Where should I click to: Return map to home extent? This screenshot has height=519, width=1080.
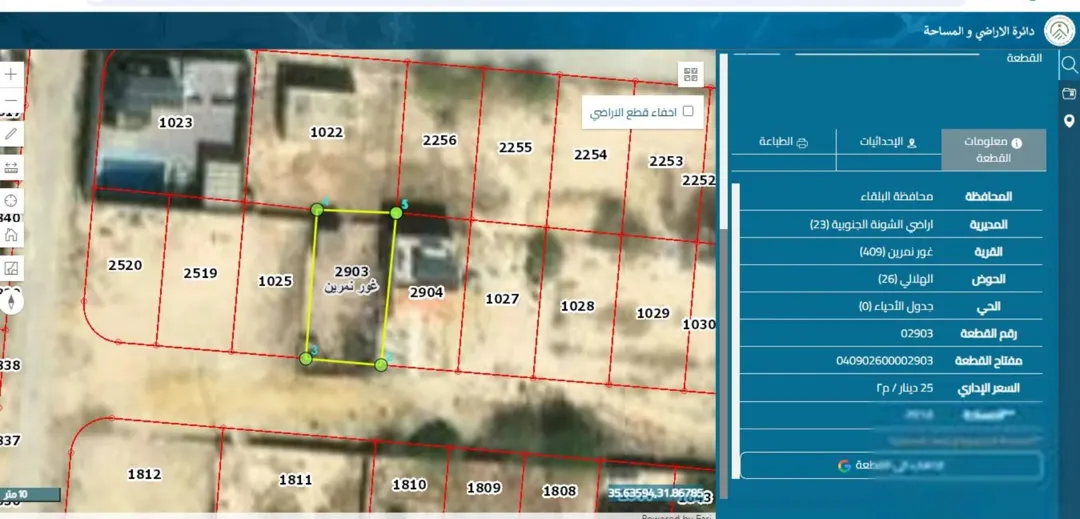(11, 235)
